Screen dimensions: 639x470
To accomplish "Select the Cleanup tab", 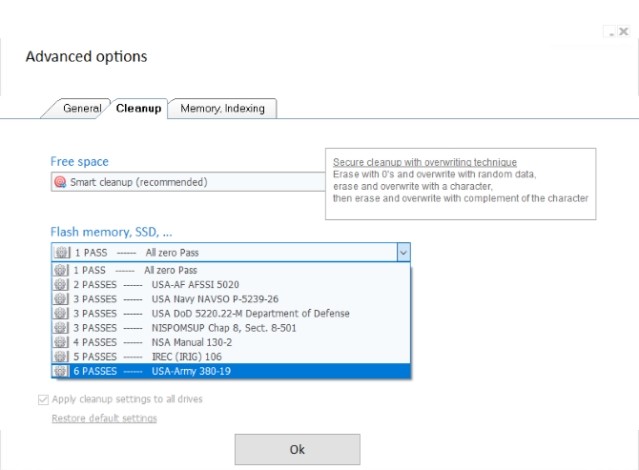I will pyautogui.click(x=138, y=108).
